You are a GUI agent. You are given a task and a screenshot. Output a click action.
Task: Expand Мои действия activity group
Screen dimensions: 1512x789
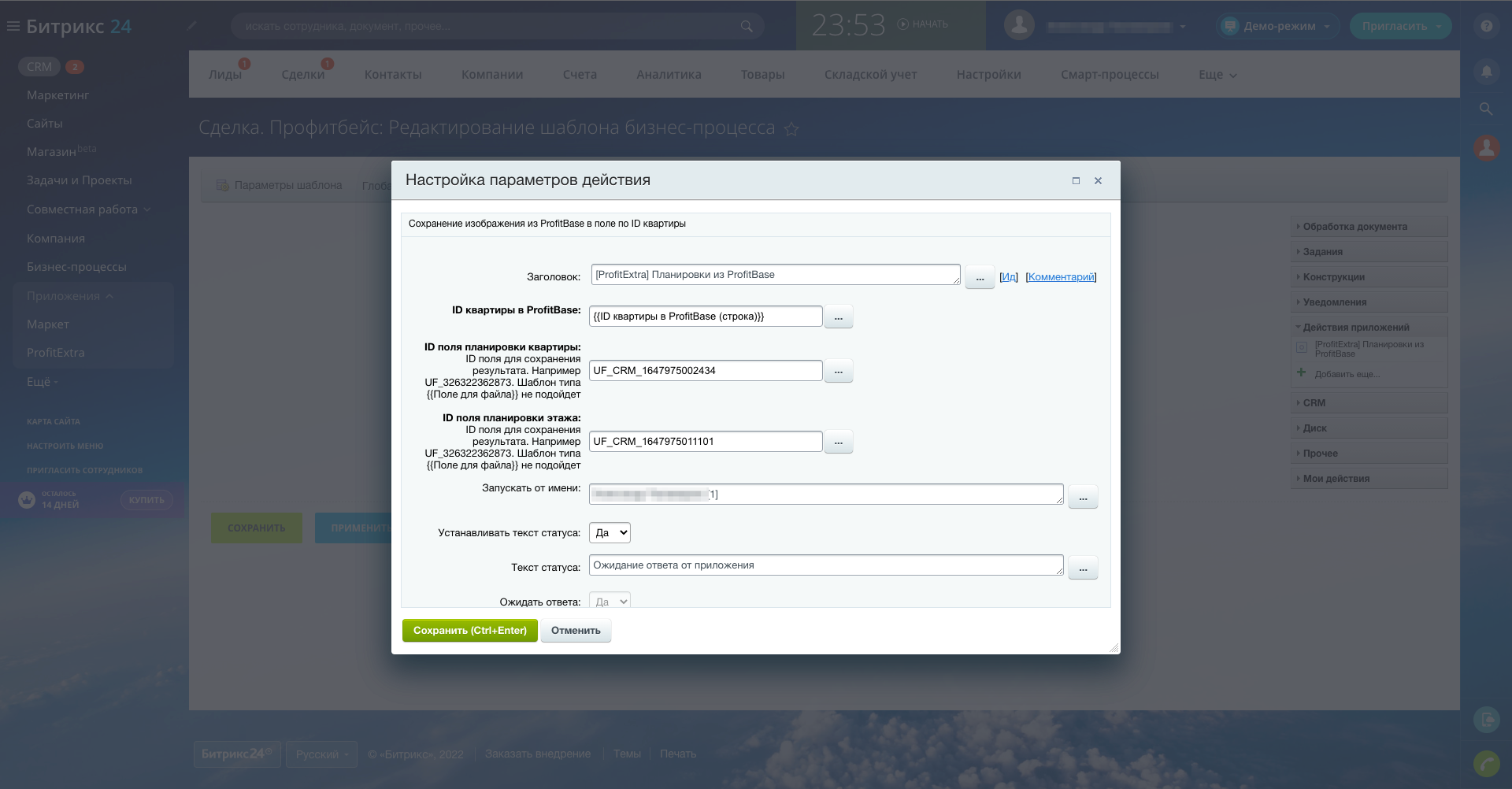tap(1369, 479)
